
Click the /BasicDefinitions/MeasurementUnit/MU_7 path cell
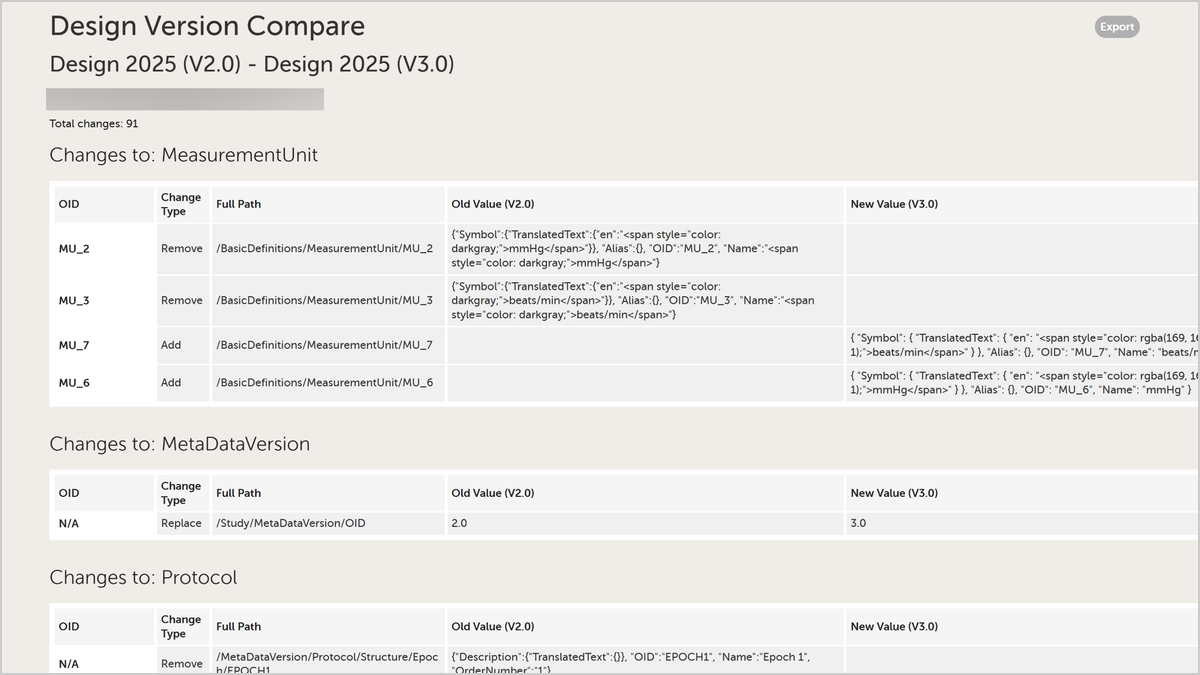click(328, 345)
